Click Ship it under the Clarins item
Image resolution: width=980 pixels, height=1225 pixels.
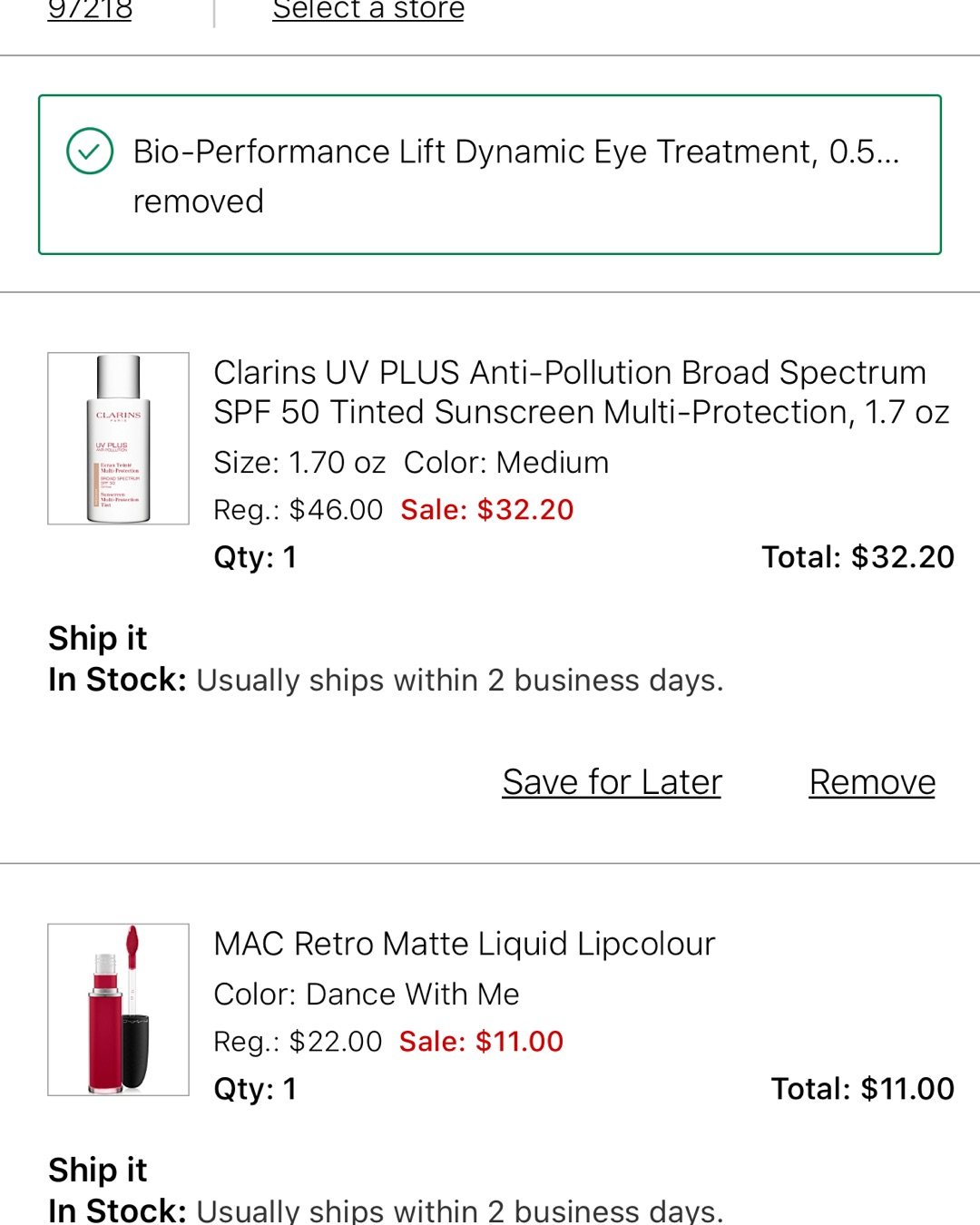click(x=97, y=639)
